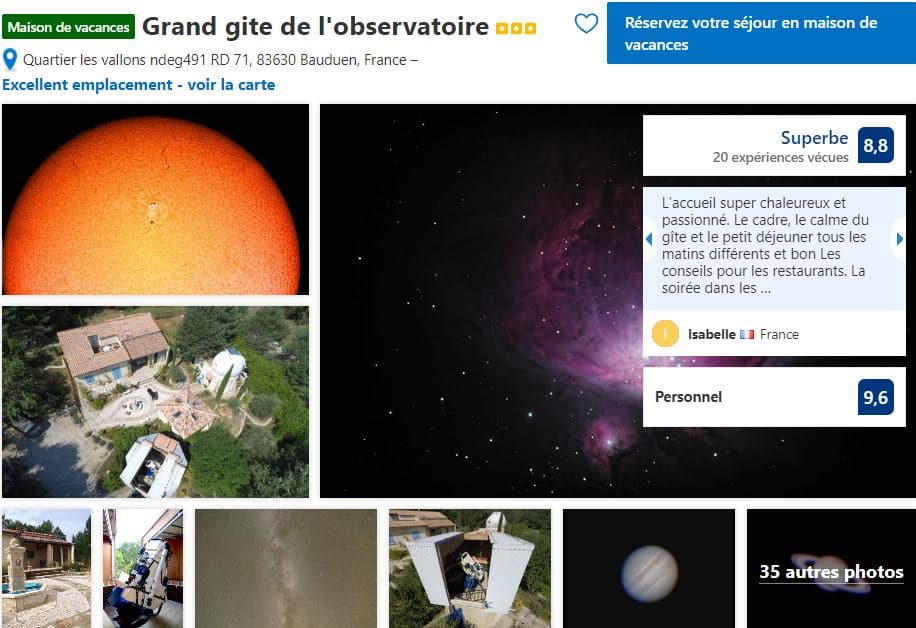Viewport: 916px width, 628px height.
Task: Open the fountain courtyard thumbnail
Action: (x=47, y=568)
